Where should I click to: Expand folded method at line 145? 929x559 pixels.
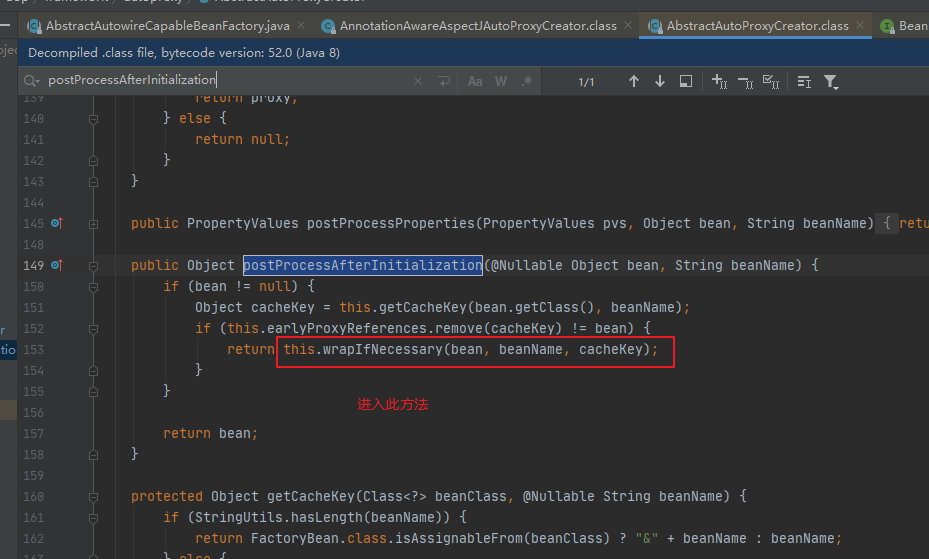point(93,224)
